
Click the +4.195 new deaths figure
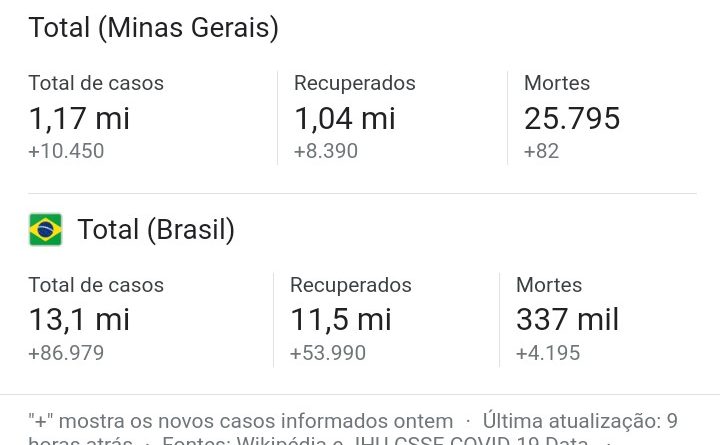click(x=548, y=353)
